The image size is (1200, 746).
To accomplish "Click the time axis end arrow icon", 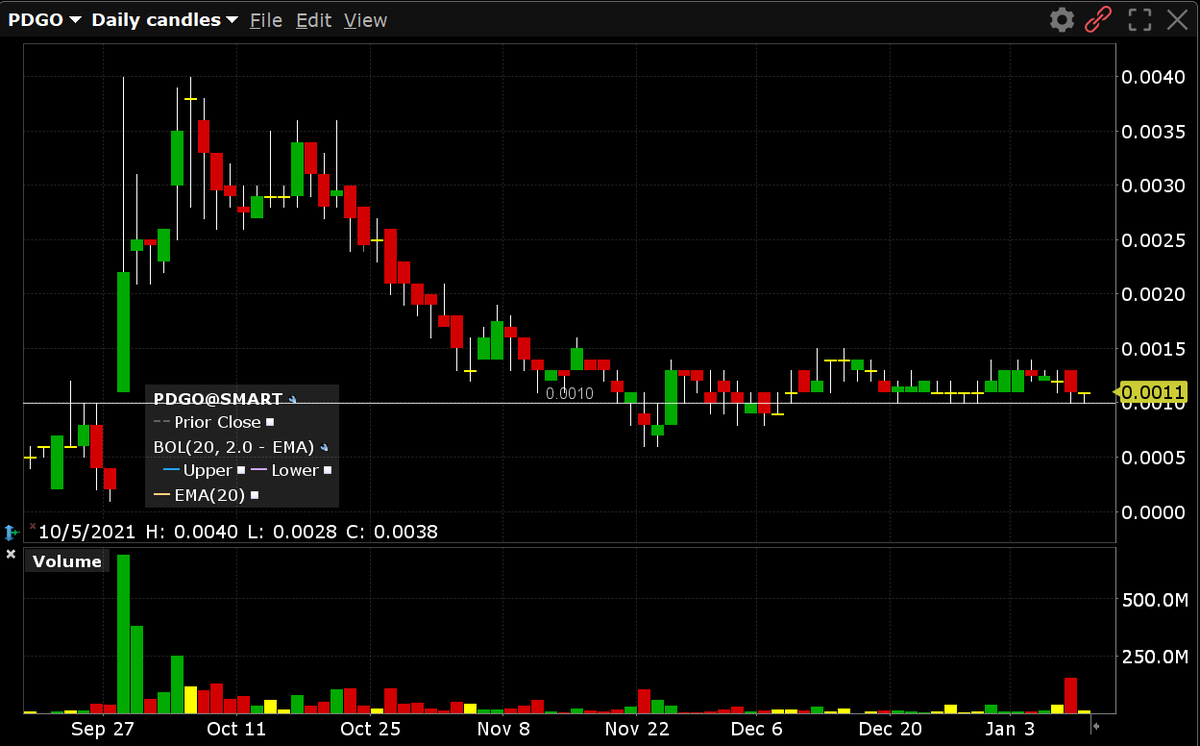I will coord(1096,726).
